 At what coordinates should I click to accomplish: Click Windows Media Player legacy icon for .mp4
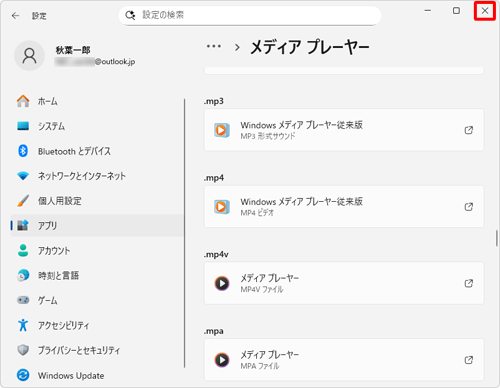222,207
